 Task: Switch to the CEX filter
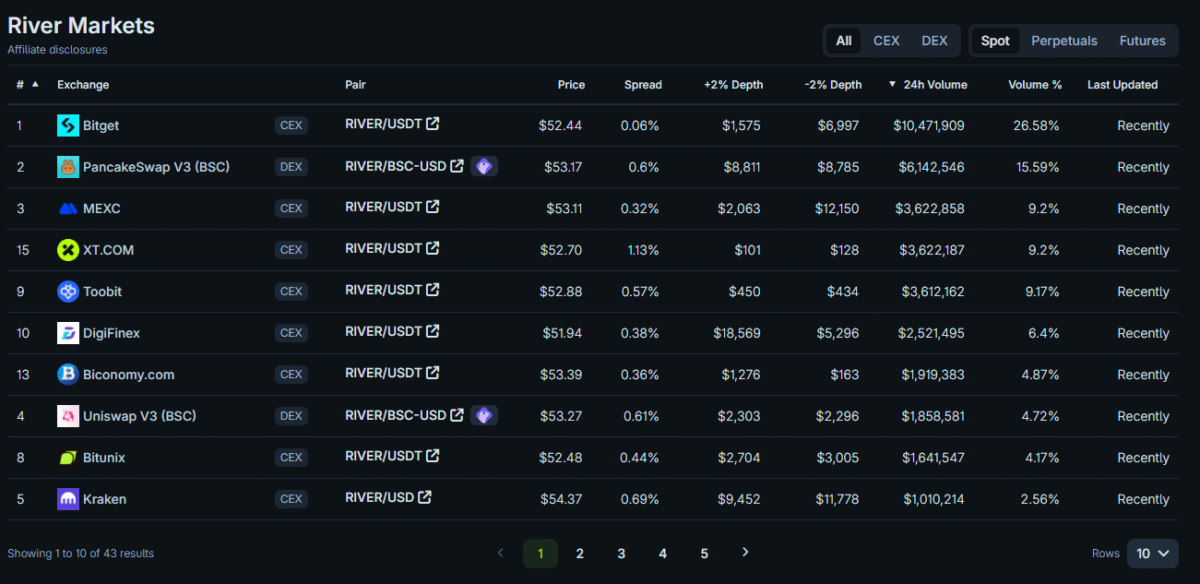tap(886, 41)
